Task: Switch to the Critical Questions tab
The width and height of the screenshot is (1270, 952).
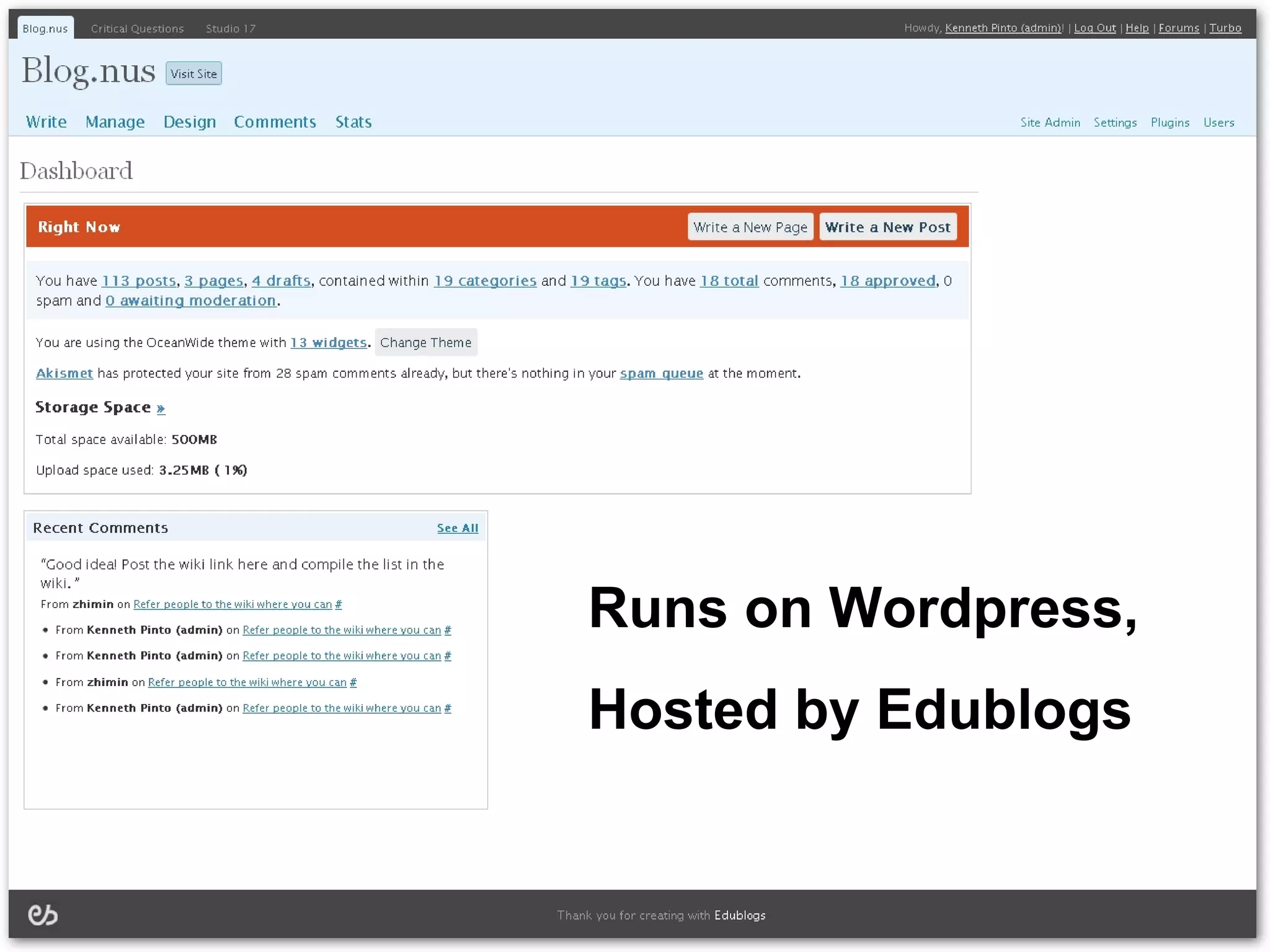Action: [x=137, y=29]
